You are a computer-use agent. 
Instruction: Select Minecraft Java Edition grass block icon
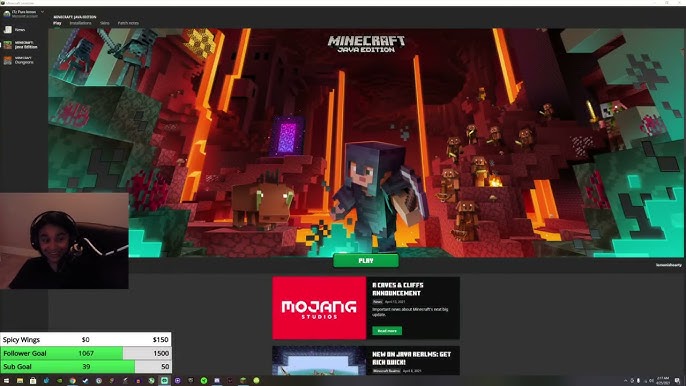pyautogui.click(x=8, y=45)
